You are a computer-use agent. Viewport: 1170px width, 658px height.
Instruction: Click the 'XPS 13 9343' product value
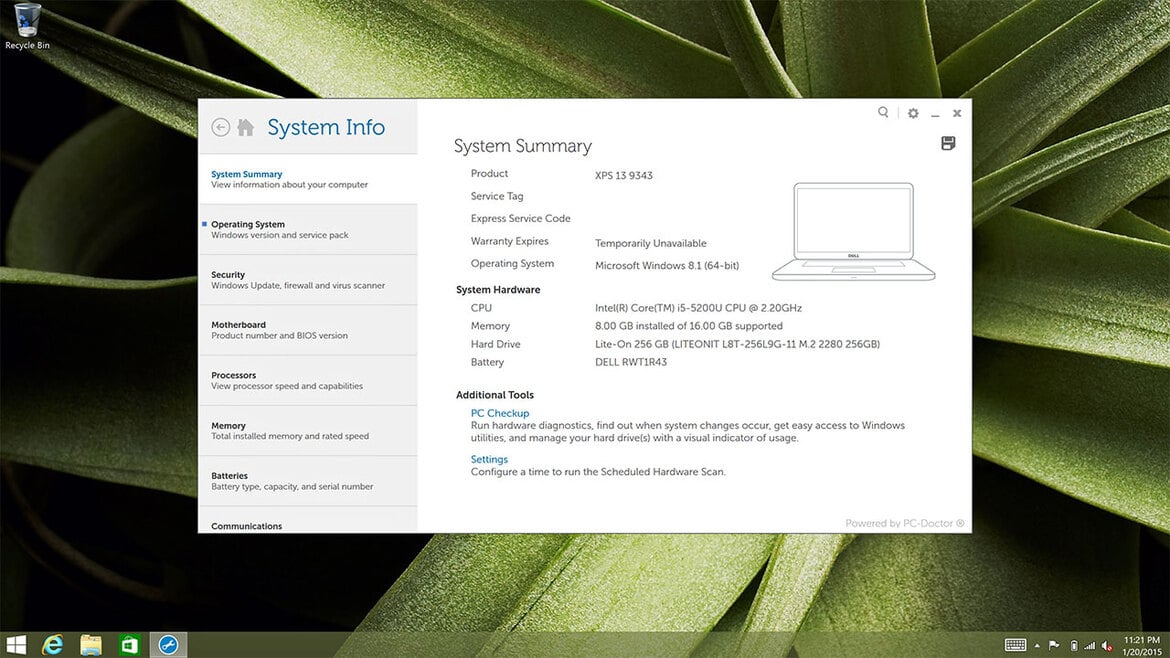[x=624, y=175]
